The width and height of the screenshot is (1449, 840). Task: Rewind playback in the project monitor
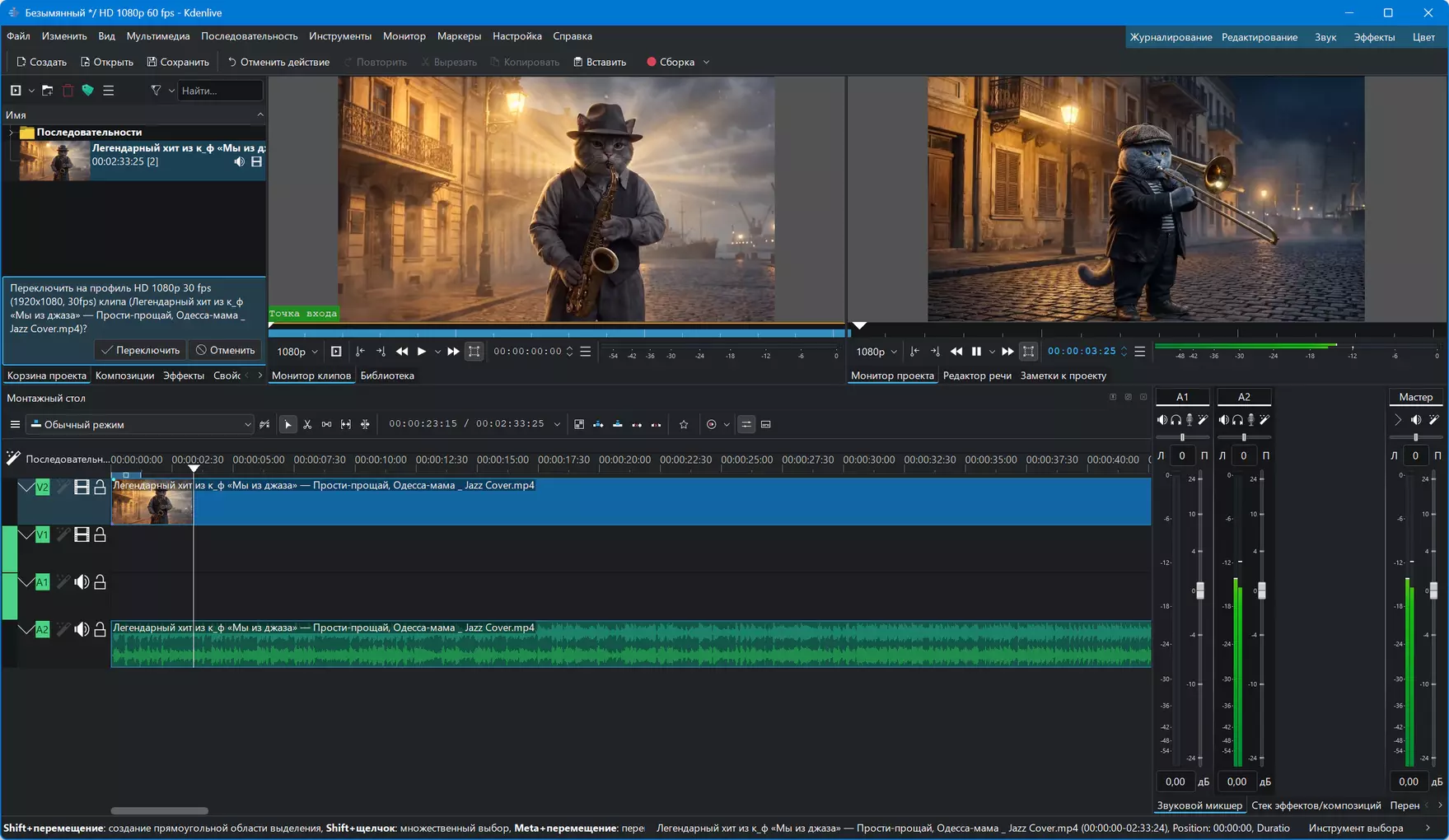tap(956, 352)
